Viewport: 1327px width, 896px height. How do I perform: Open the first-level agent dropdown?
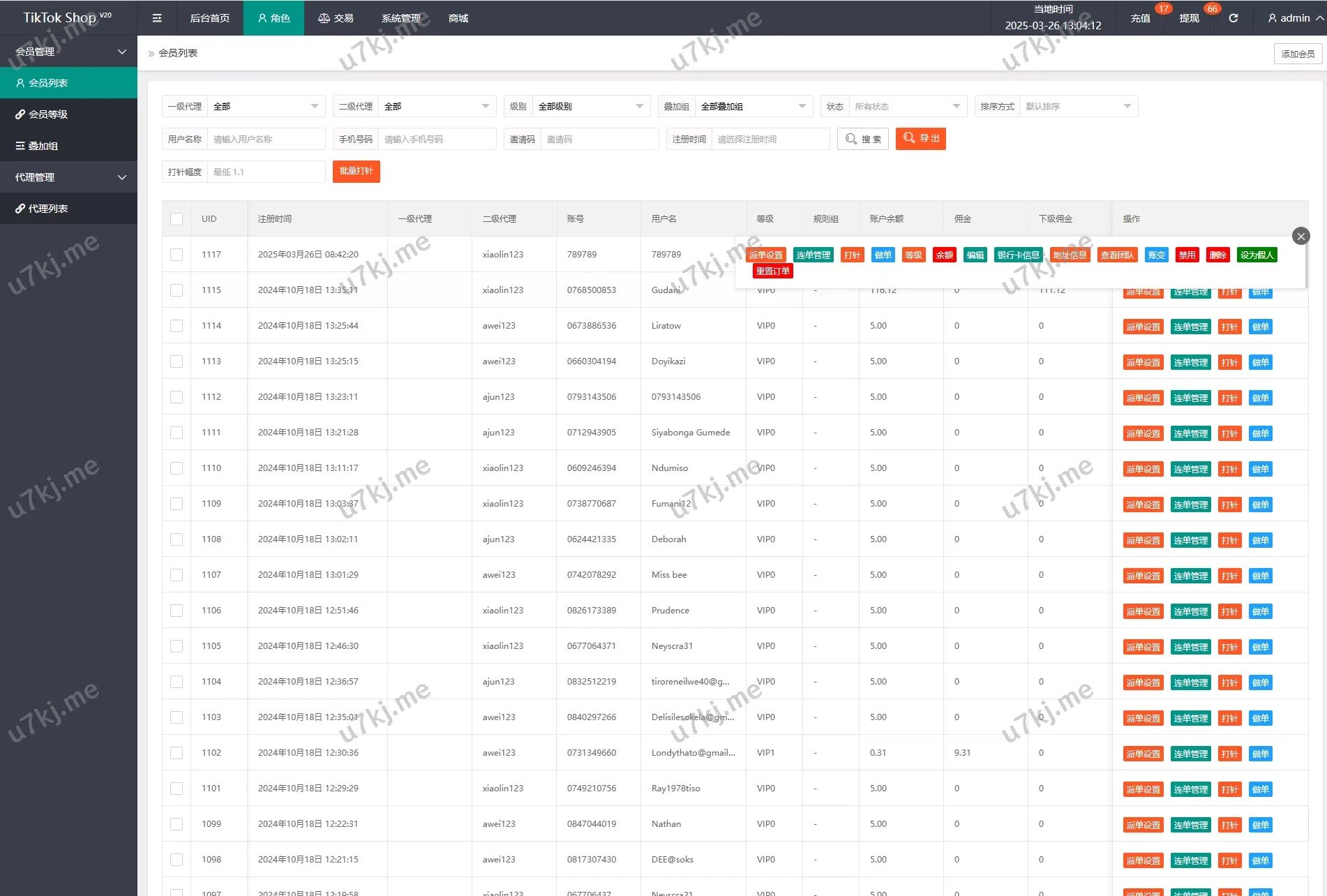(x=265, y=107)
